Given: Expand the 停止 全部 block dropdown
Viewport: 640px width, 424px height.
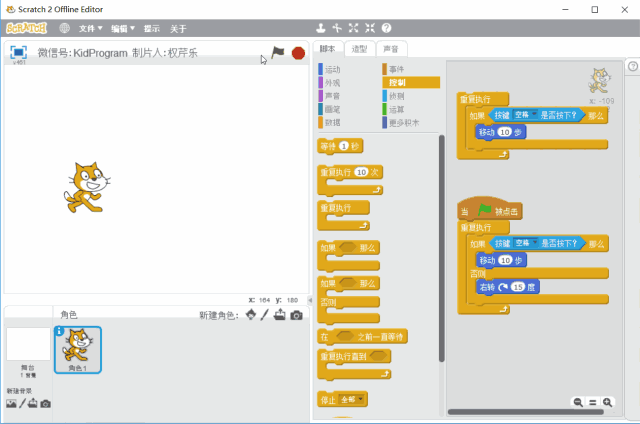Looking at the screenshot, I should pos(361,400).
